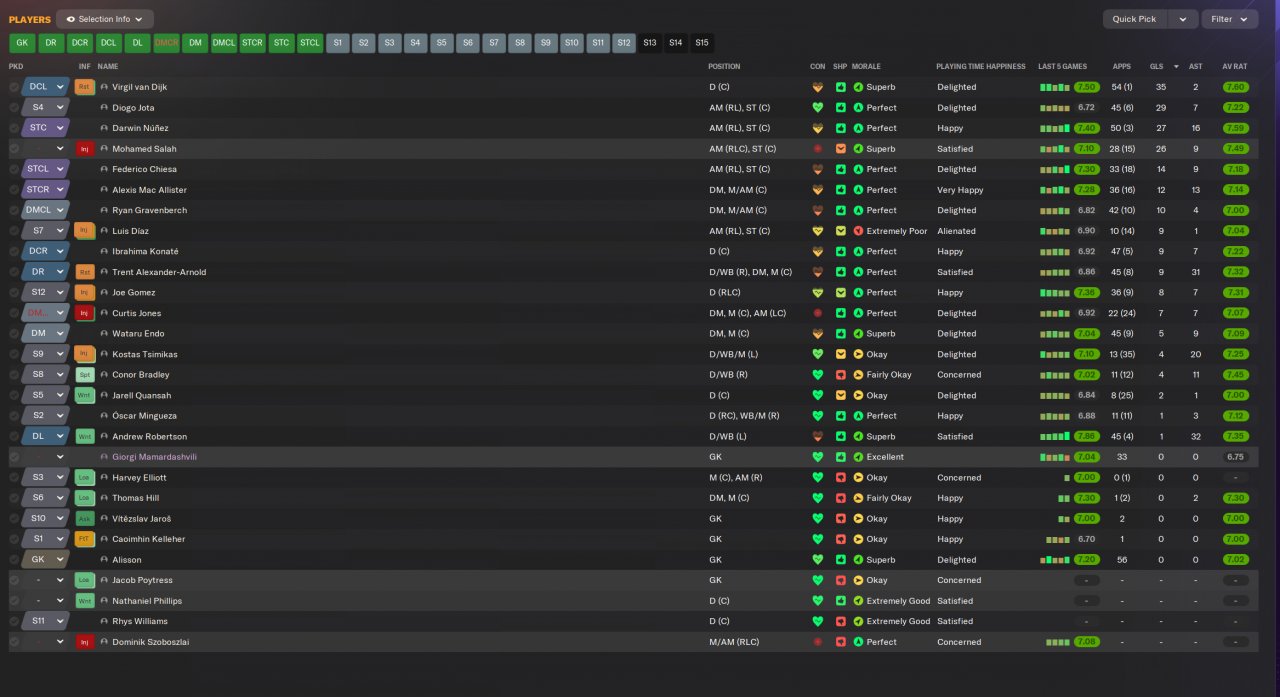The image size is (1280, 697).
Task: Toggle selection check for Wataru Endo's row
Action: tap(14, 334)
